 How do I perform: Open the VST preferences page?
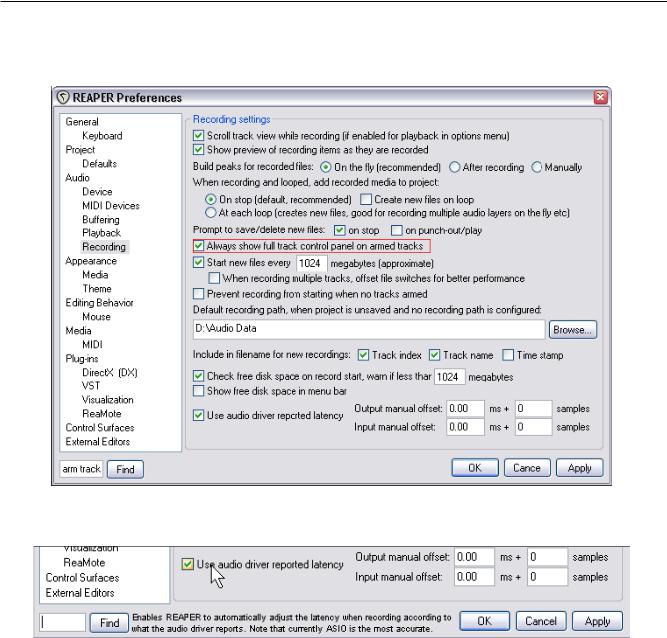tap(91, 386)
